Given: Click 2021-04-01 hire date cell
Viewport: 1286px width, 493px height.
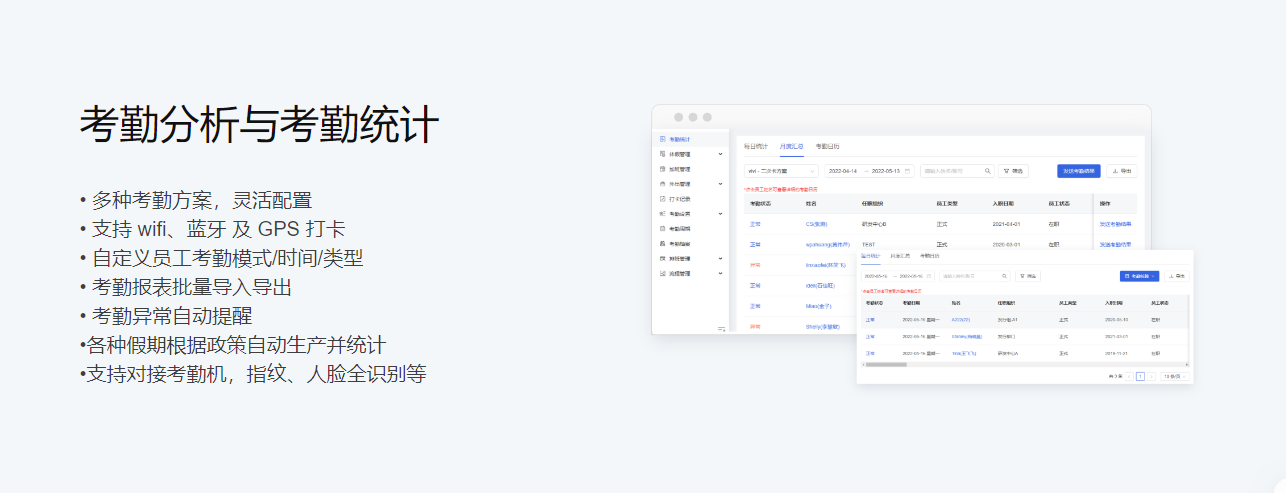Looking at the screenshot, I should [x=1006, y=224].
